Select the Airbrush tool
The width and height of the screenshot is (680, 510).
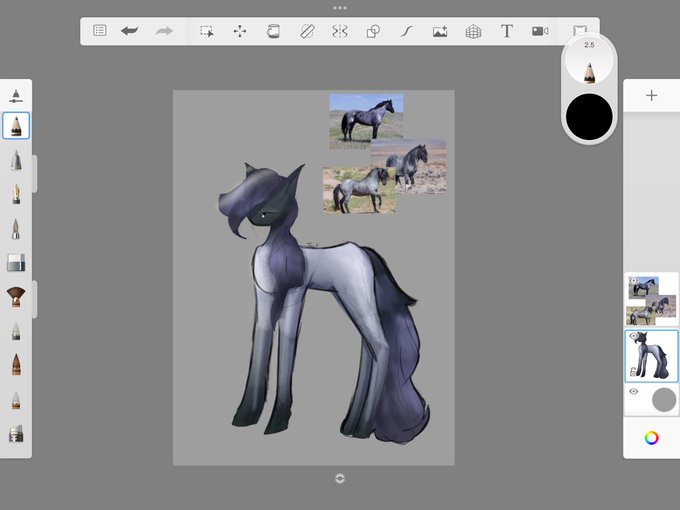pyautogui.click(x=16, y=160)
